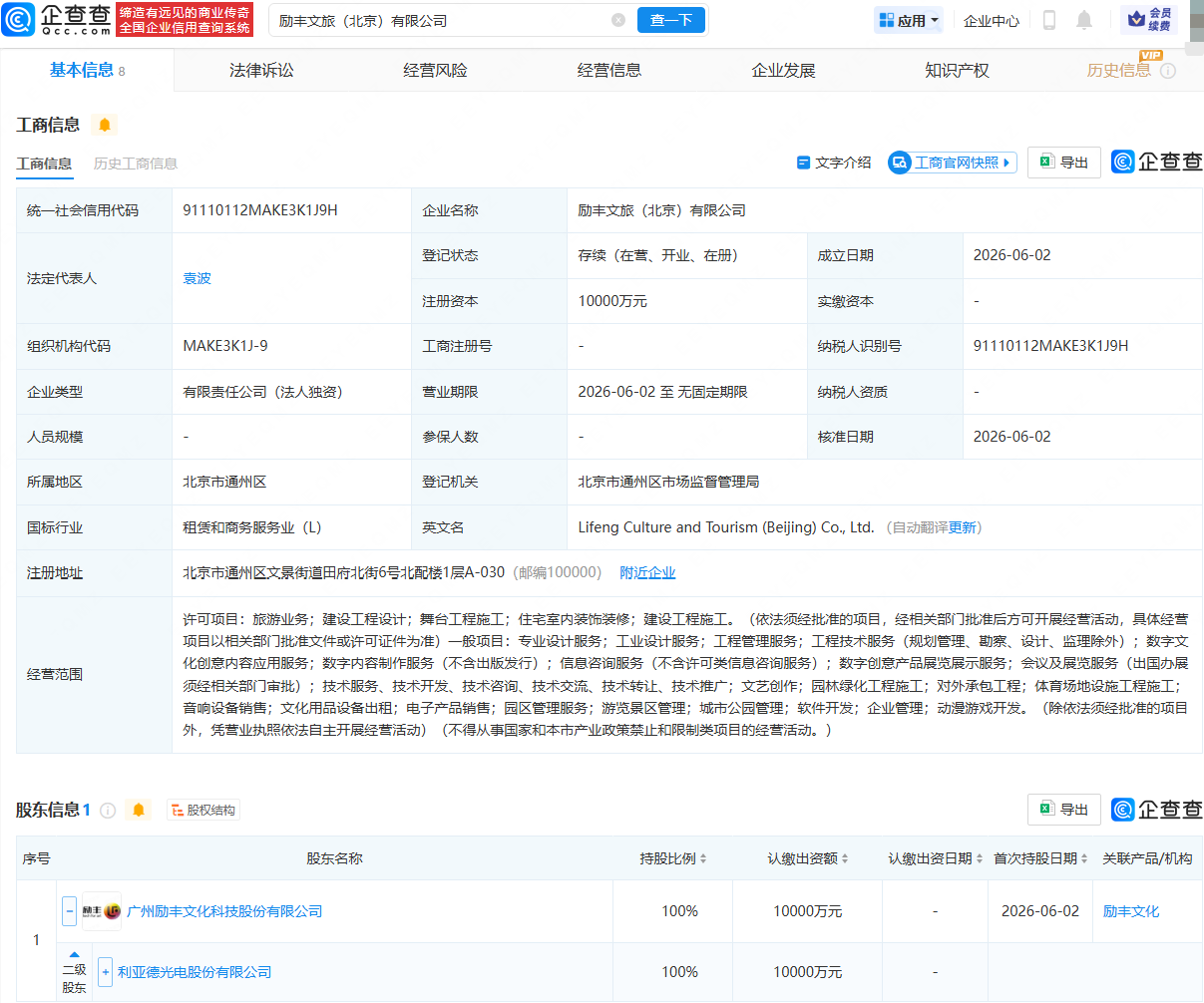Click info icon beside 股东信息

(x=108, y=811)
